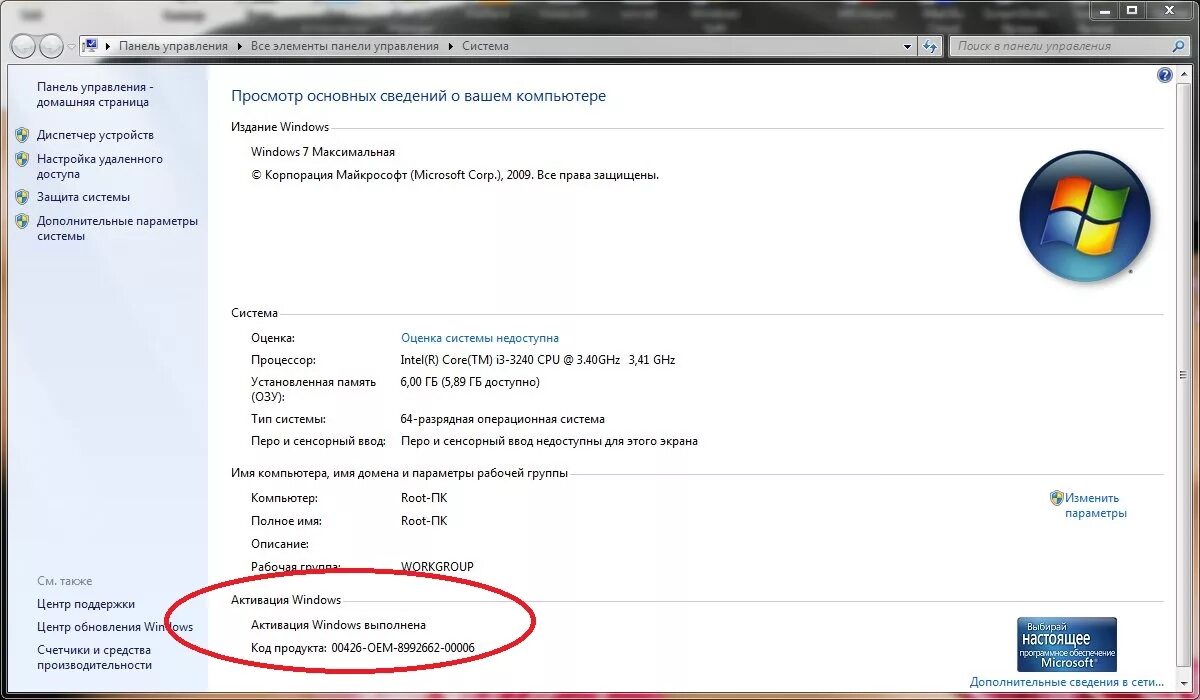This screenshot has height=700, width=1200.
Task: Select 'Панель управления' breadcrumb in address bar
Action: coord(173,46)
